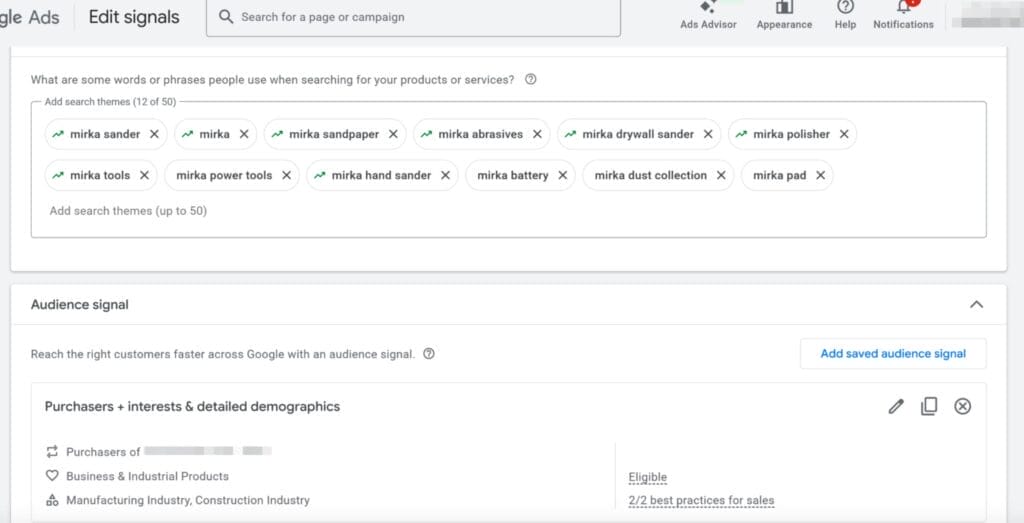Click the help icon beside audience signal description
The width and height of the screenshot is (1024, 523).
[428, 354]
